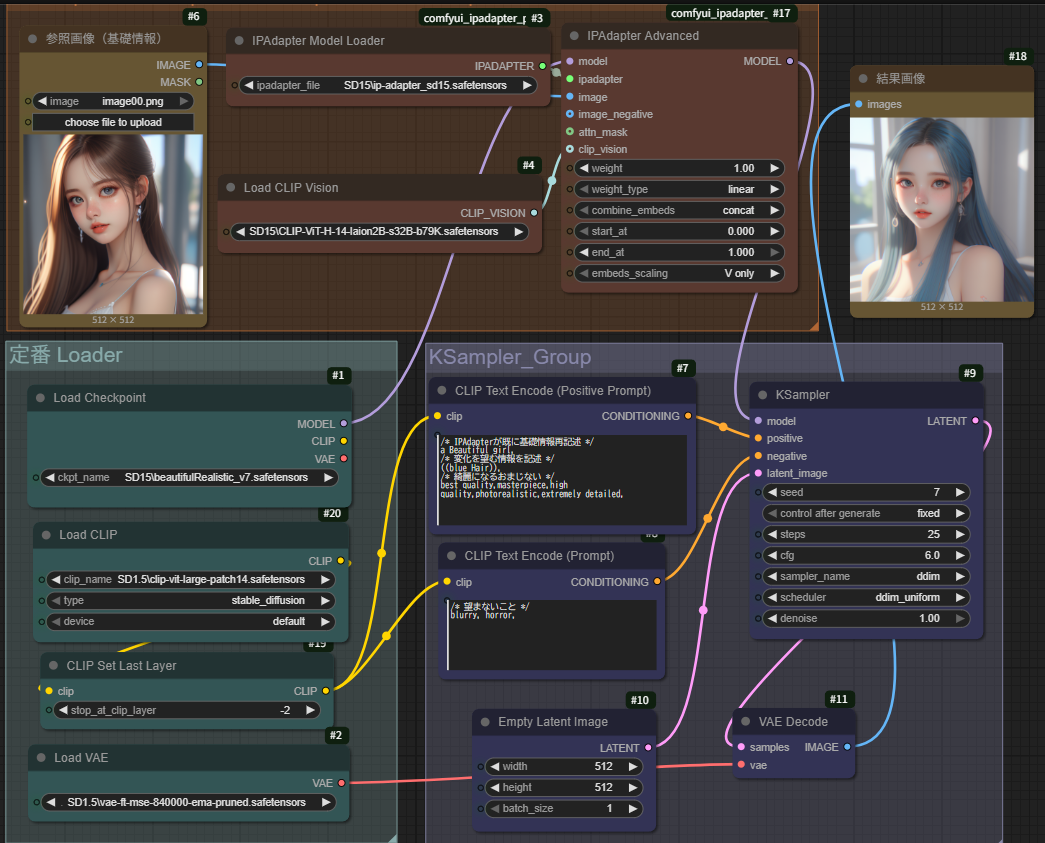1045x843 pixels.
Task: Switch the combine_embeds concat value
Action: click(675, 211)
